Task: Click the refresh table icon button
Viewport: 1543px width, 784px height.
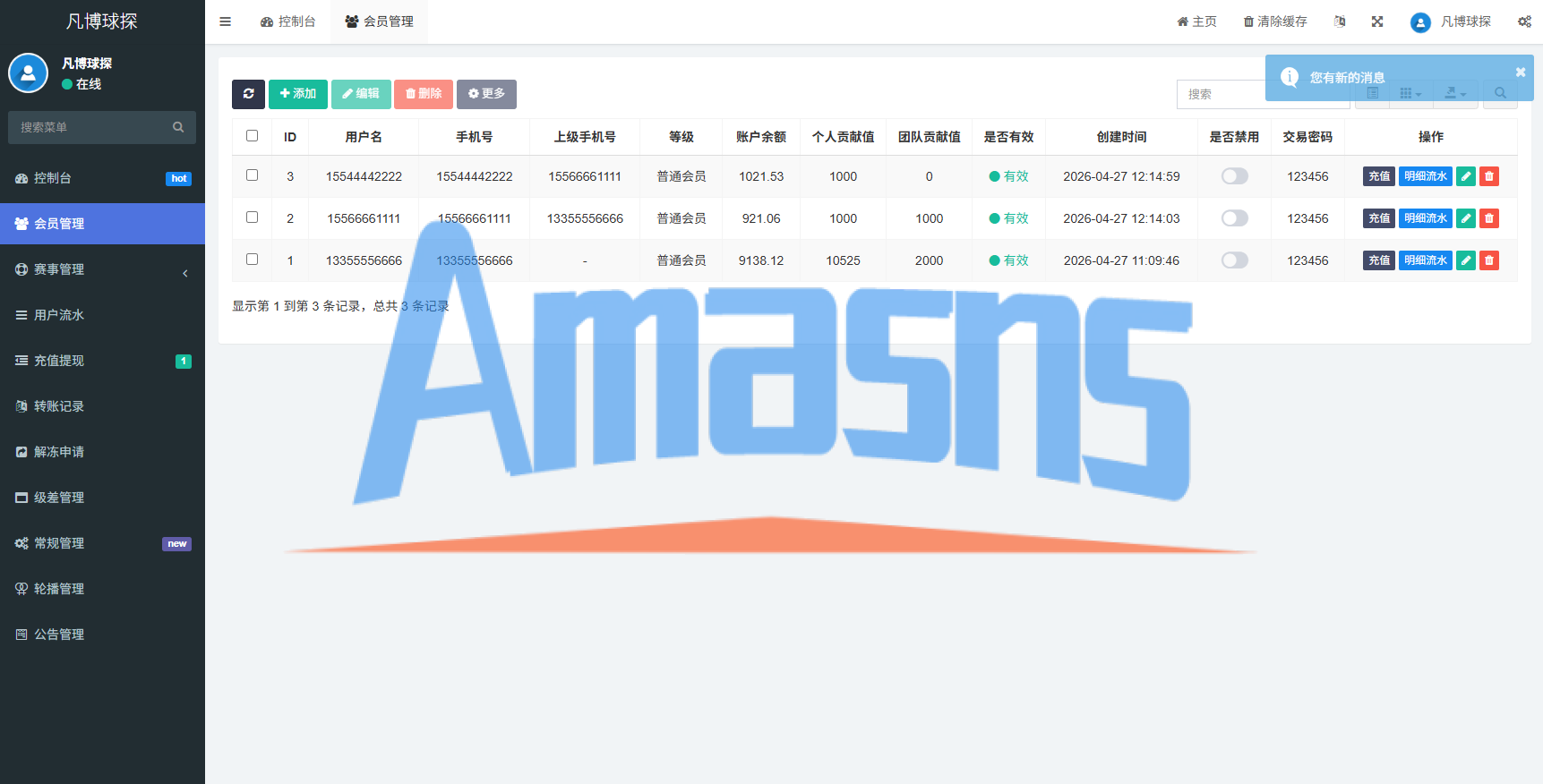Action: tap(248, 94)
